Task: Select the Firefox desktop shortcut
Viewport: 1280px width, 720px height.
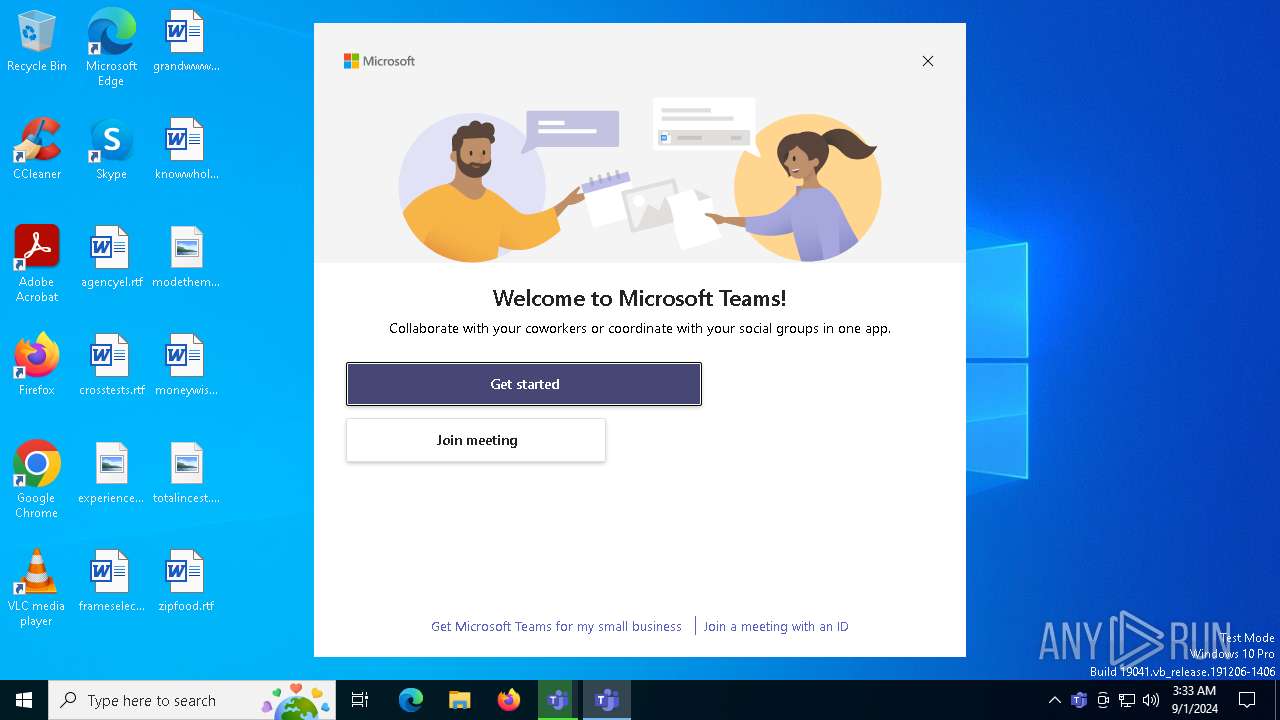Action: 37,366
